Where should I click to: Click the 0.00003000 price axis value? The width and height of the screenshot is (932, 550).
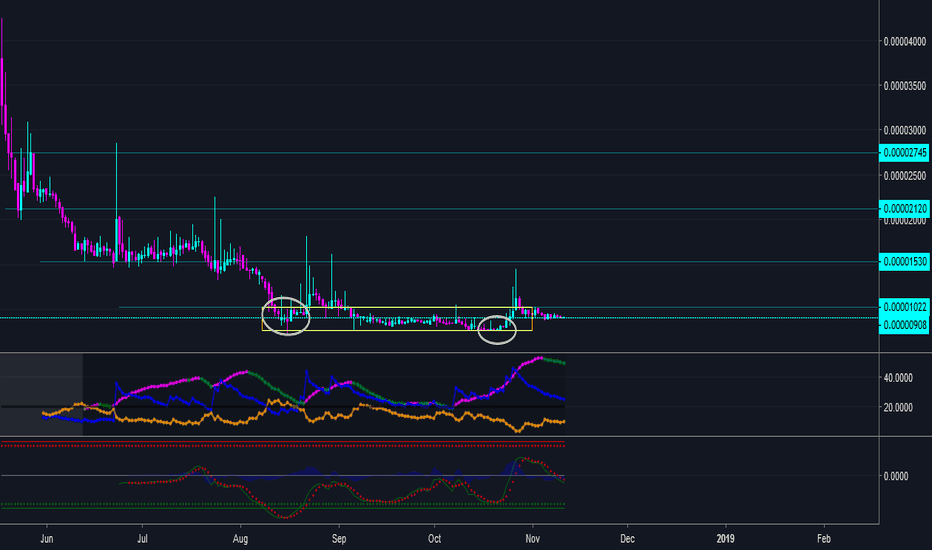point(905,130)
